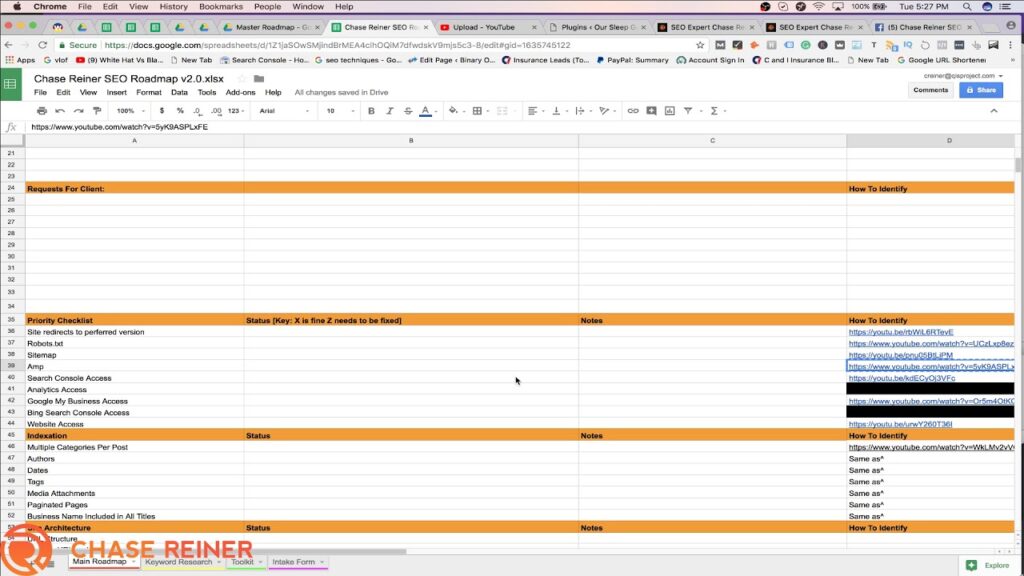1024x576 pixels.
Task: Click the blue Share button
Action: (981, 90)
